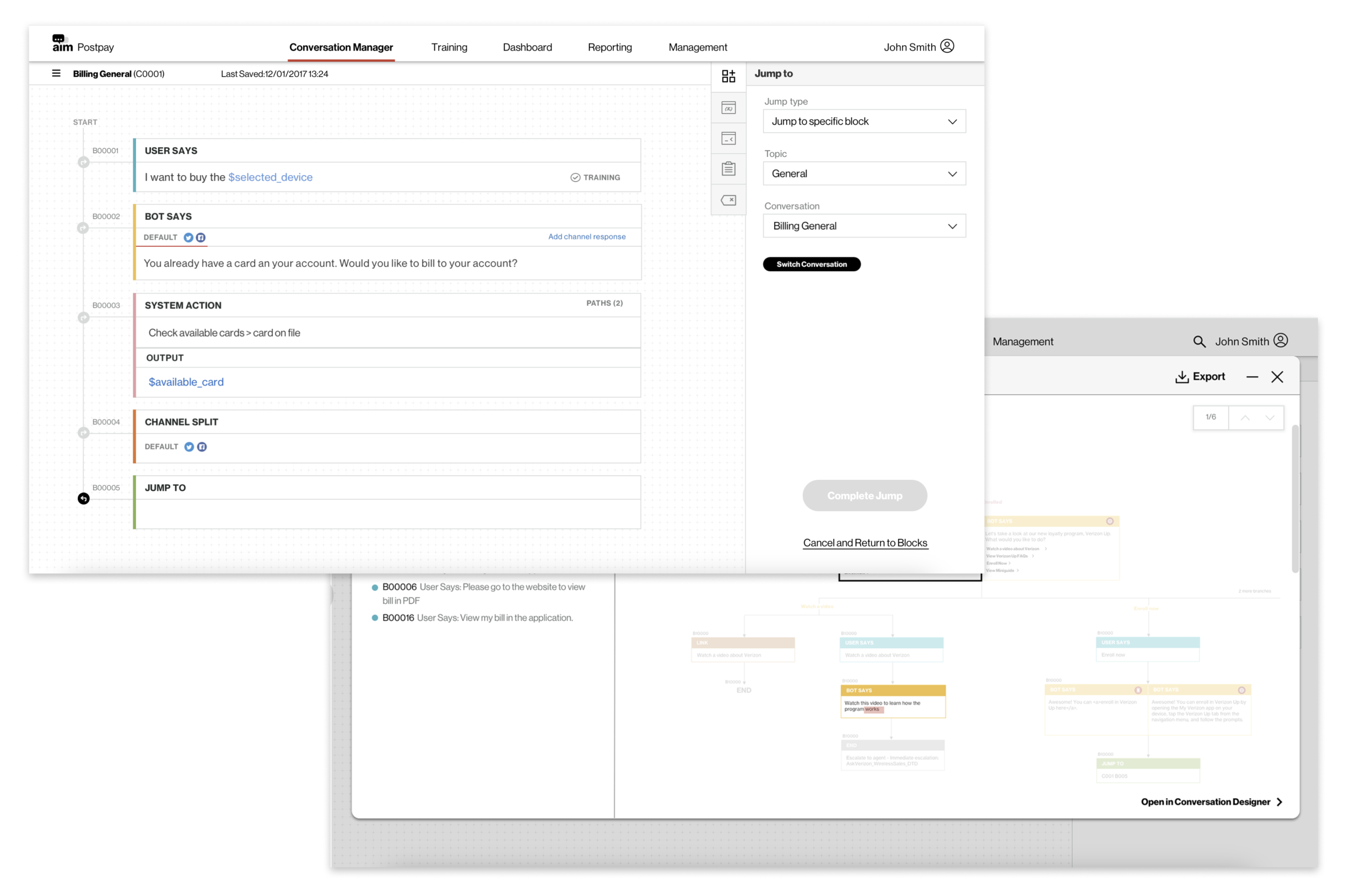Click the jump arrow node for B00001

click(84, 163)
